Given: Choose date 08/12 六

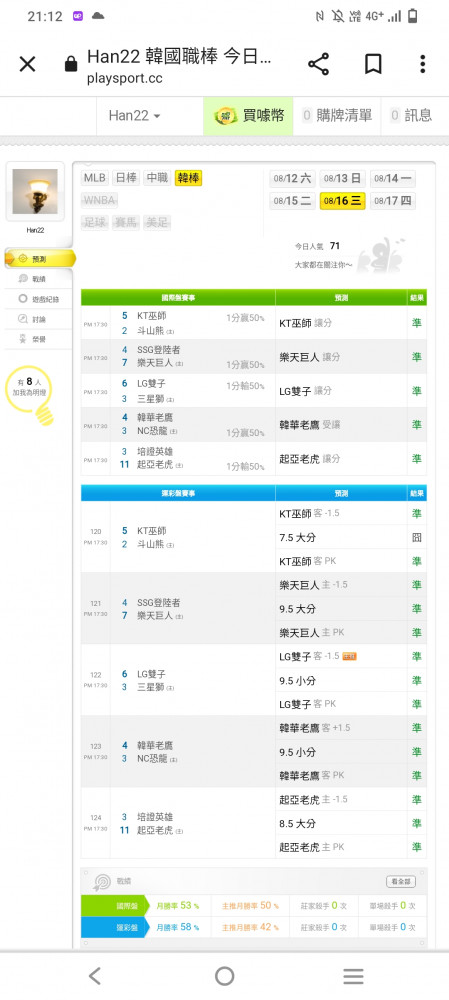Looking at the screenshot, I should [x=293, y=178].
